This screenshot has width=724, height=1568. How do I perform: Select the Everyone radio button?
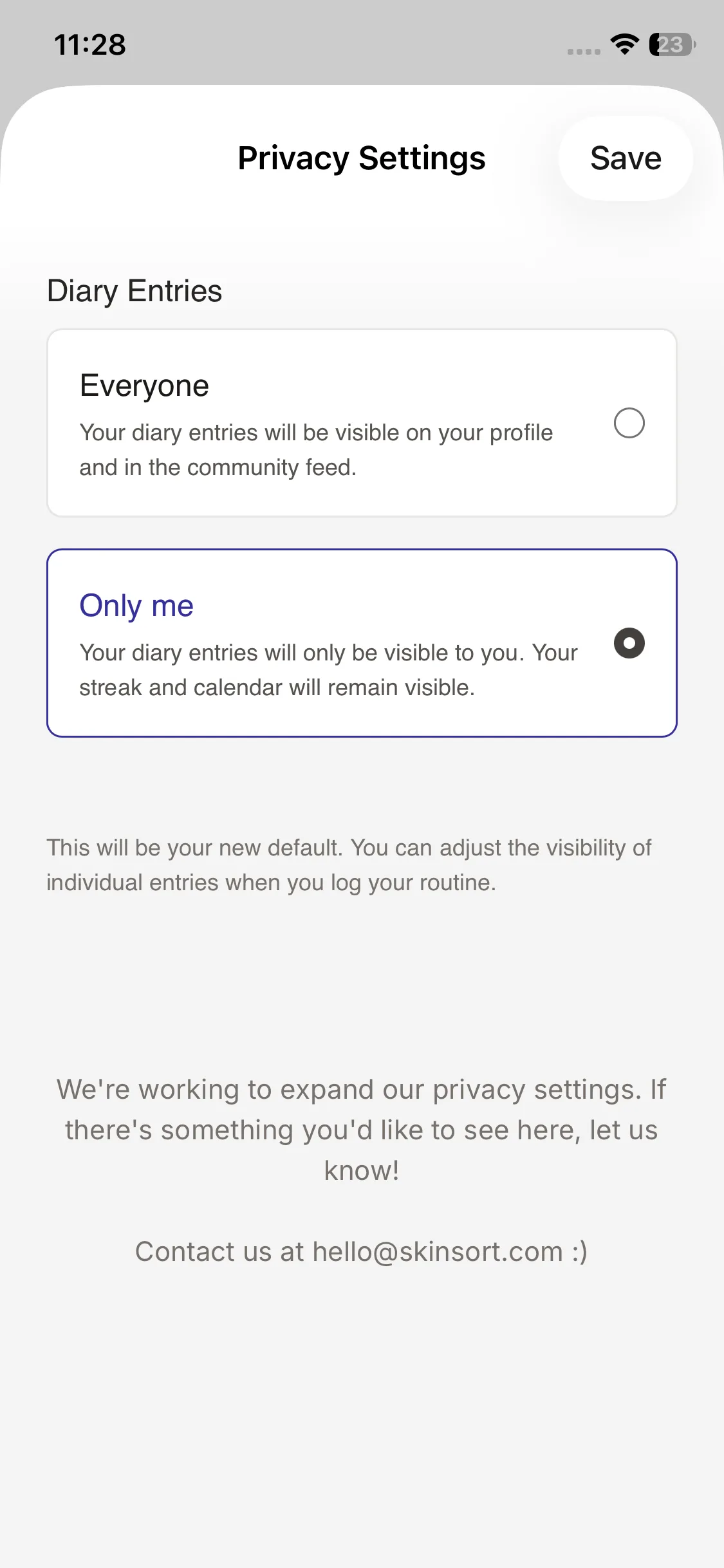pos(629,423)
